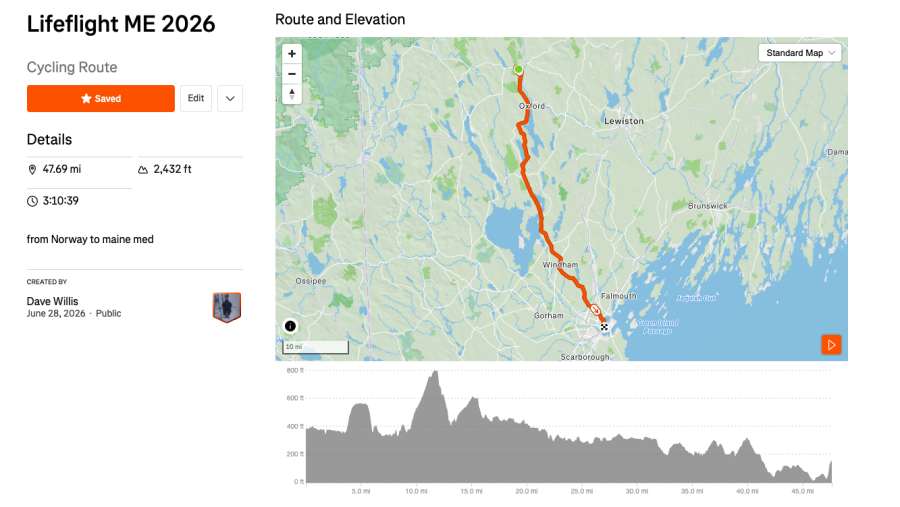The width and height of the screenshot is (900, 507).
Task: Open creator avatar thumbnail
Action: 227,307
